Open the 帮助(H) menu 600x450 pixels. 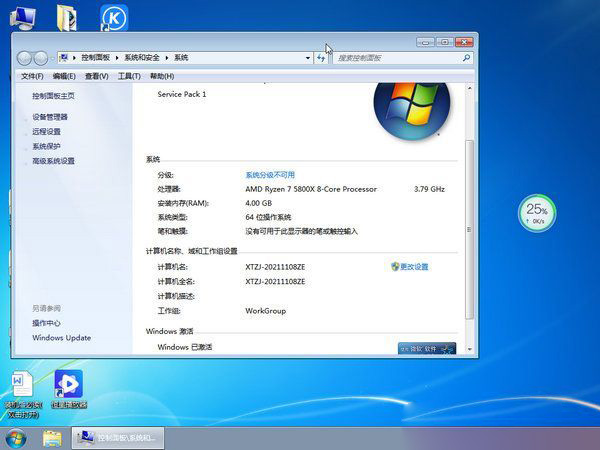[162, 76]
